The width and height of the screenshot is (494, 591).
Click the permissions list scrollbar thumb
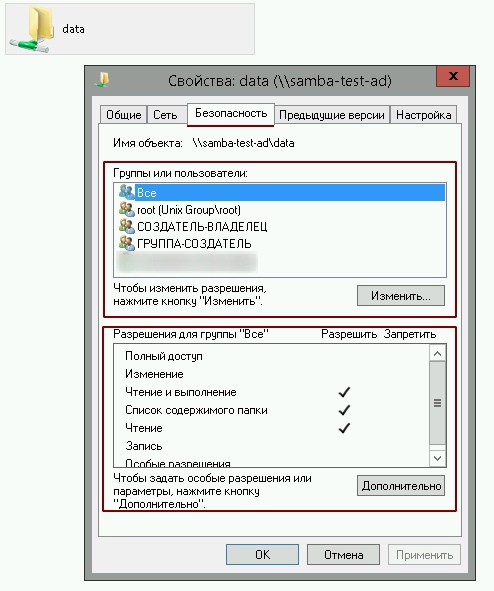(x=437, y=403)
